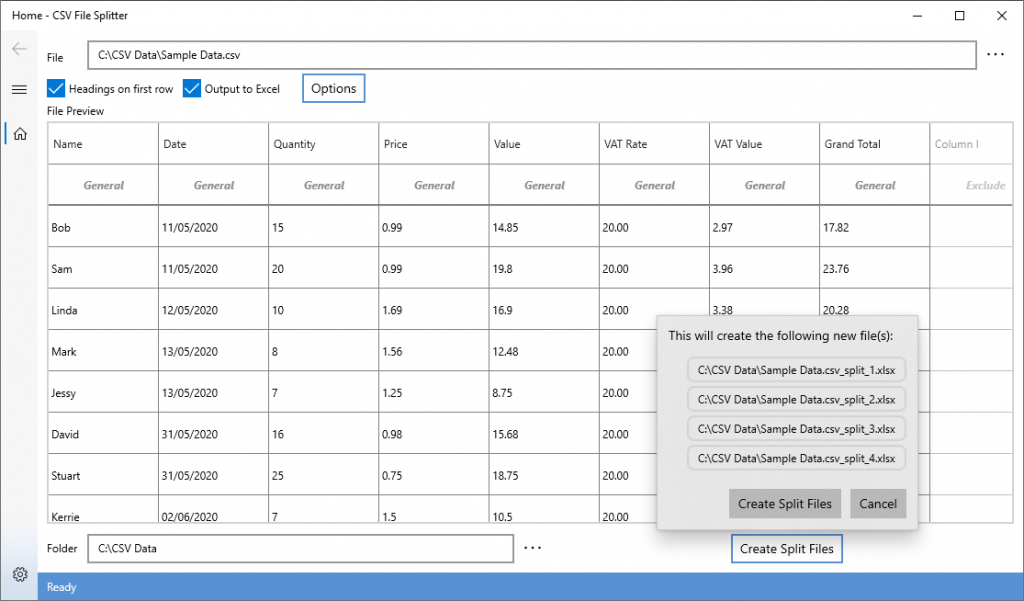The height and width of the screenshot is (601, 1024).
Task: Toggle the Output to Excel checkbox
Action: (193, 89)
